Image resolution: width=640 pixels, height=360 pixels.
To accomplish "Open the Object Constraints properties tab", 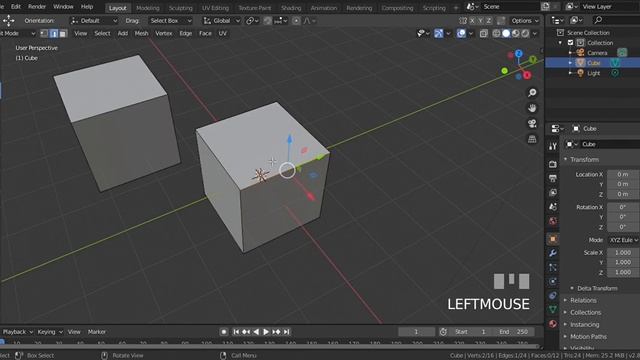I will [553, 295].
